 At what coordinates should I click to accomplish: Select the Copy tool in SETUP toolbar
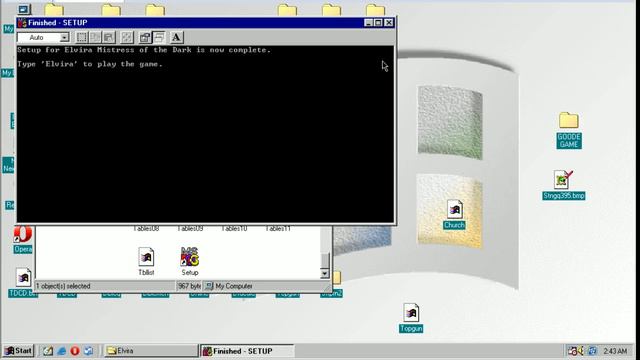pyautogui.click(x=95, y=38)
